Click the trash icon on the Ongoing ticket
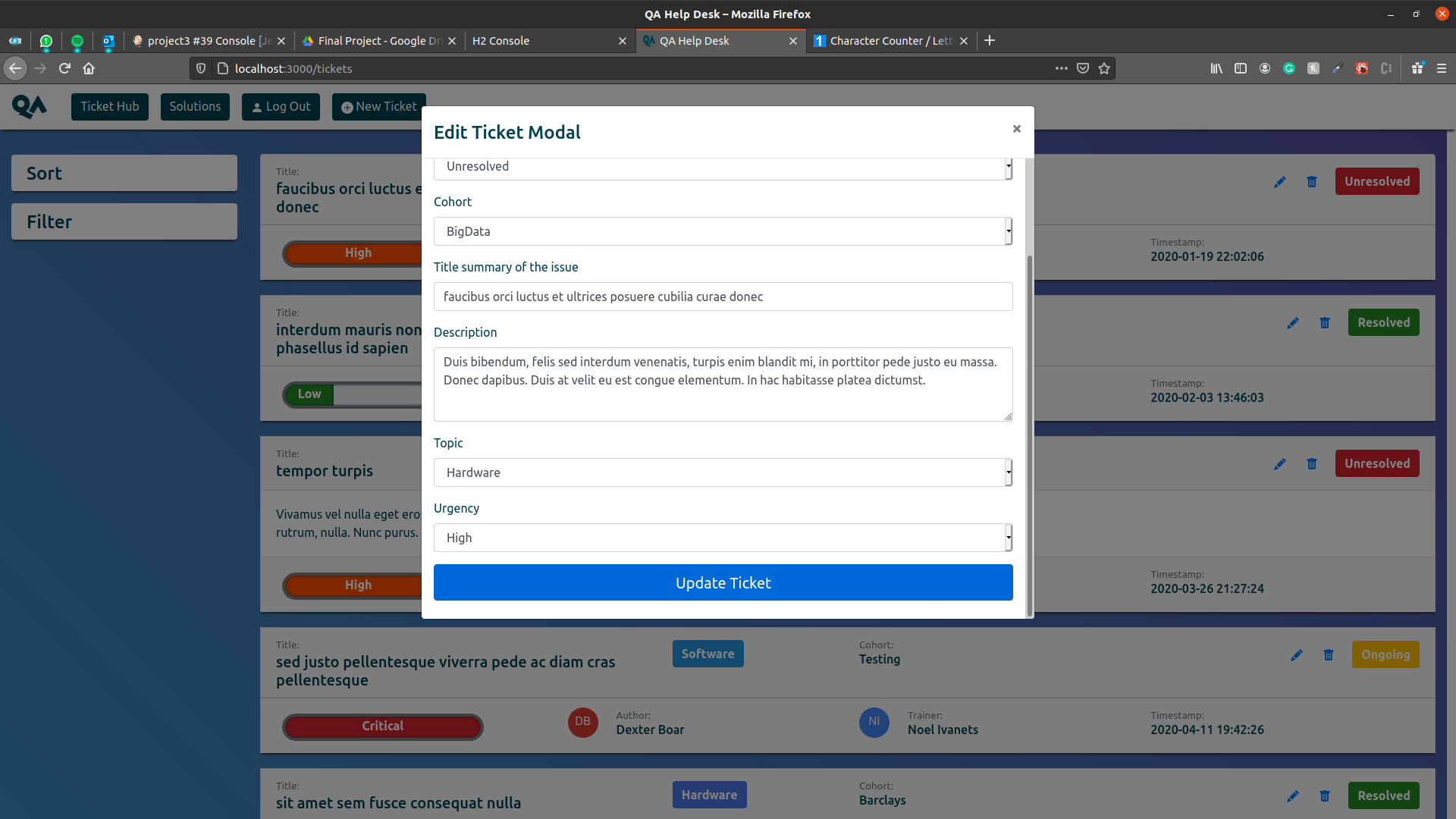This screenshot has width=1456, height=819. 1328,655
